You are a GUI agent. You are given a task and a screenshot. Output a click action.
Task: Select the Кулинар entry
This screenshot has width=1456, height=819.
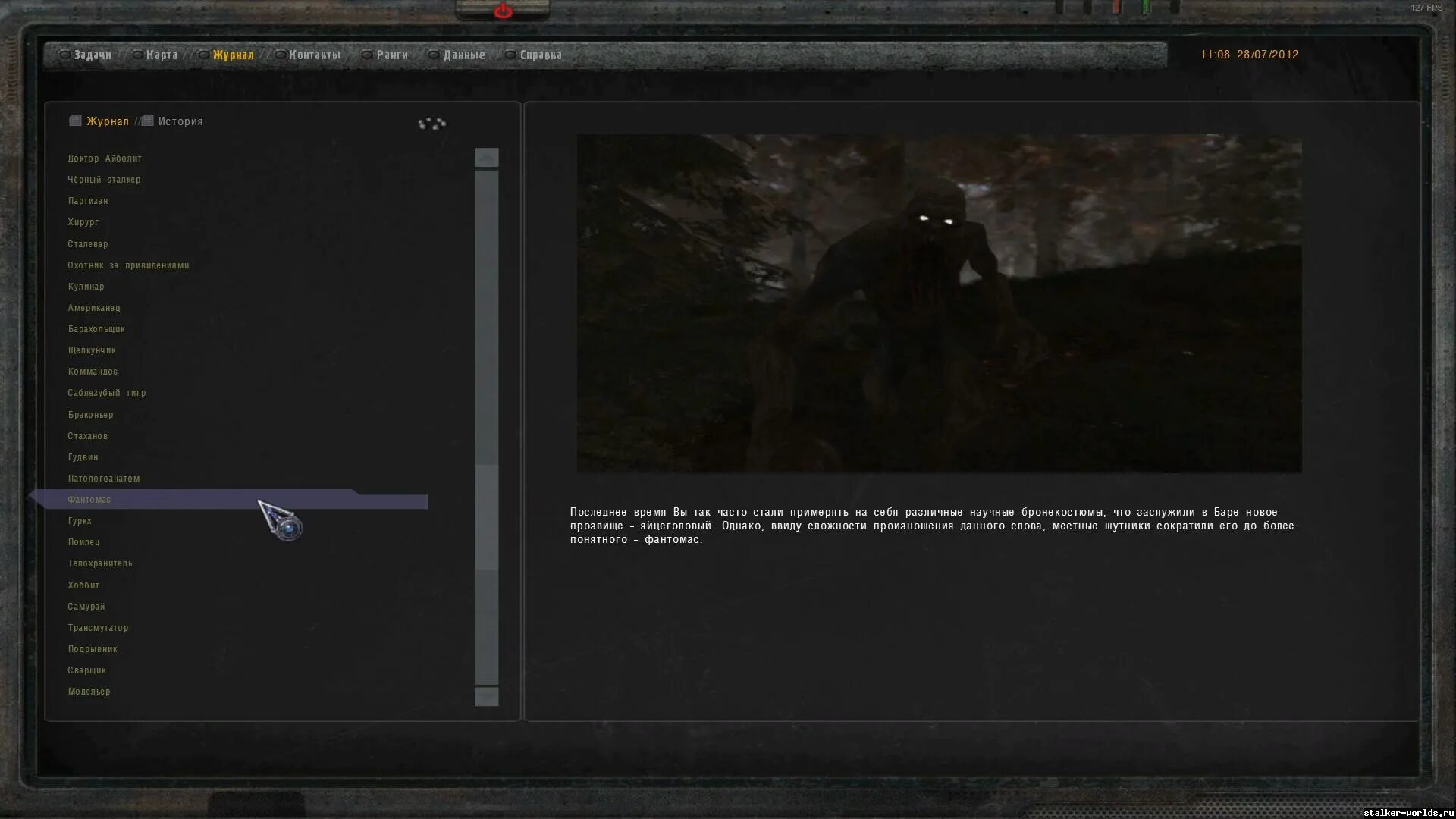[86, 287]
